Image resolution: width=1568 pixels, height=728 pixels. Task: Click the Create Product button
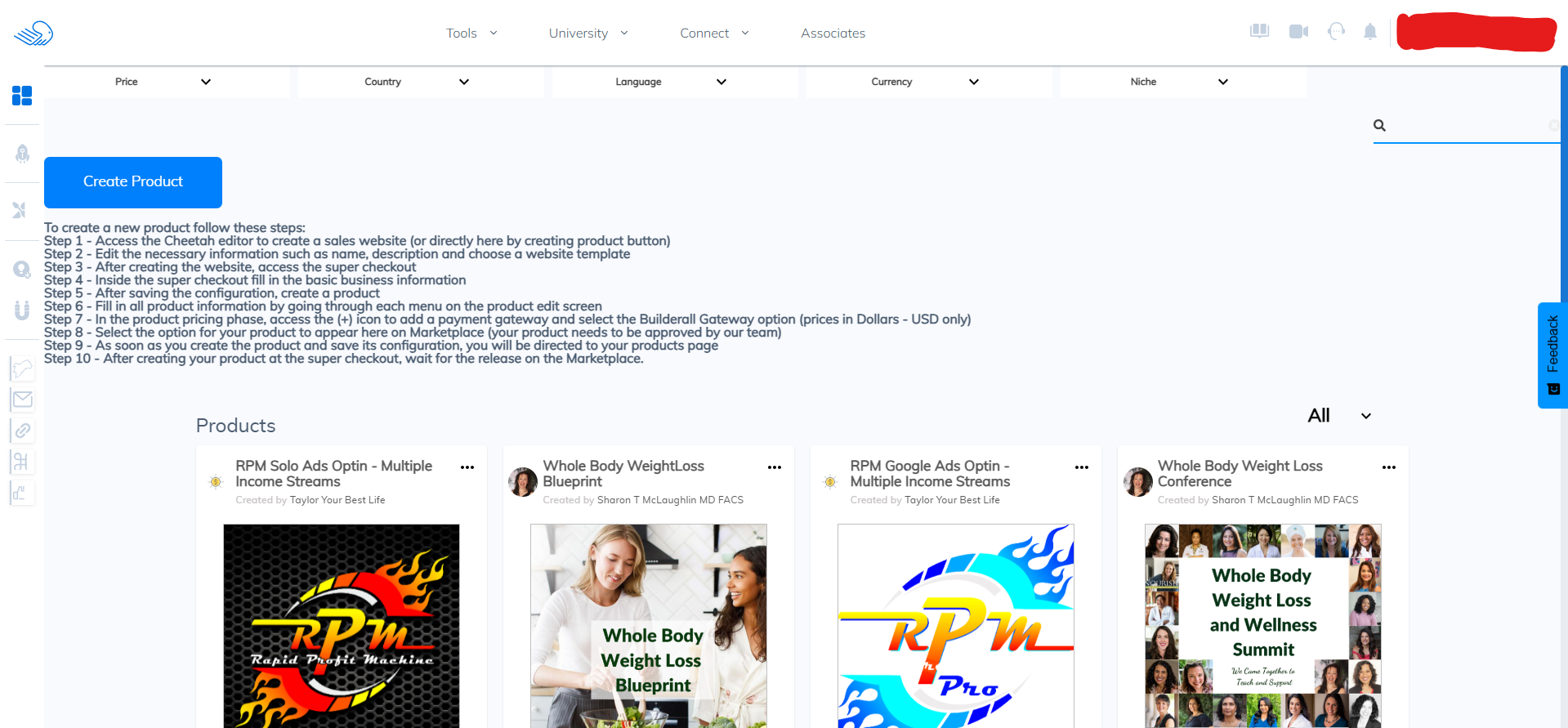pyautogui.click(x=133, y=182)
